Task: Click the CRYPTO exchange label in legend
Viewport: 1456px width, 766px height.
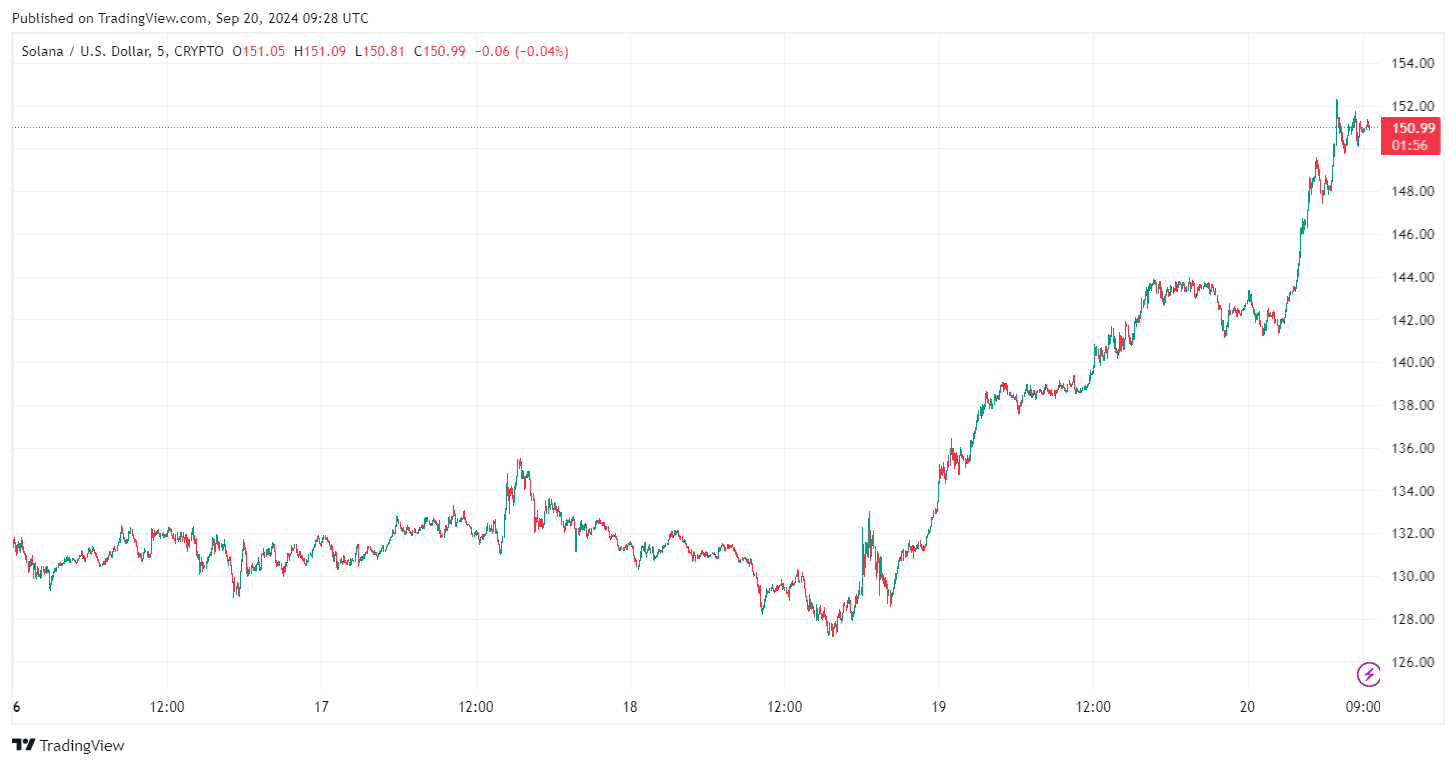Action: pos(198,51)
